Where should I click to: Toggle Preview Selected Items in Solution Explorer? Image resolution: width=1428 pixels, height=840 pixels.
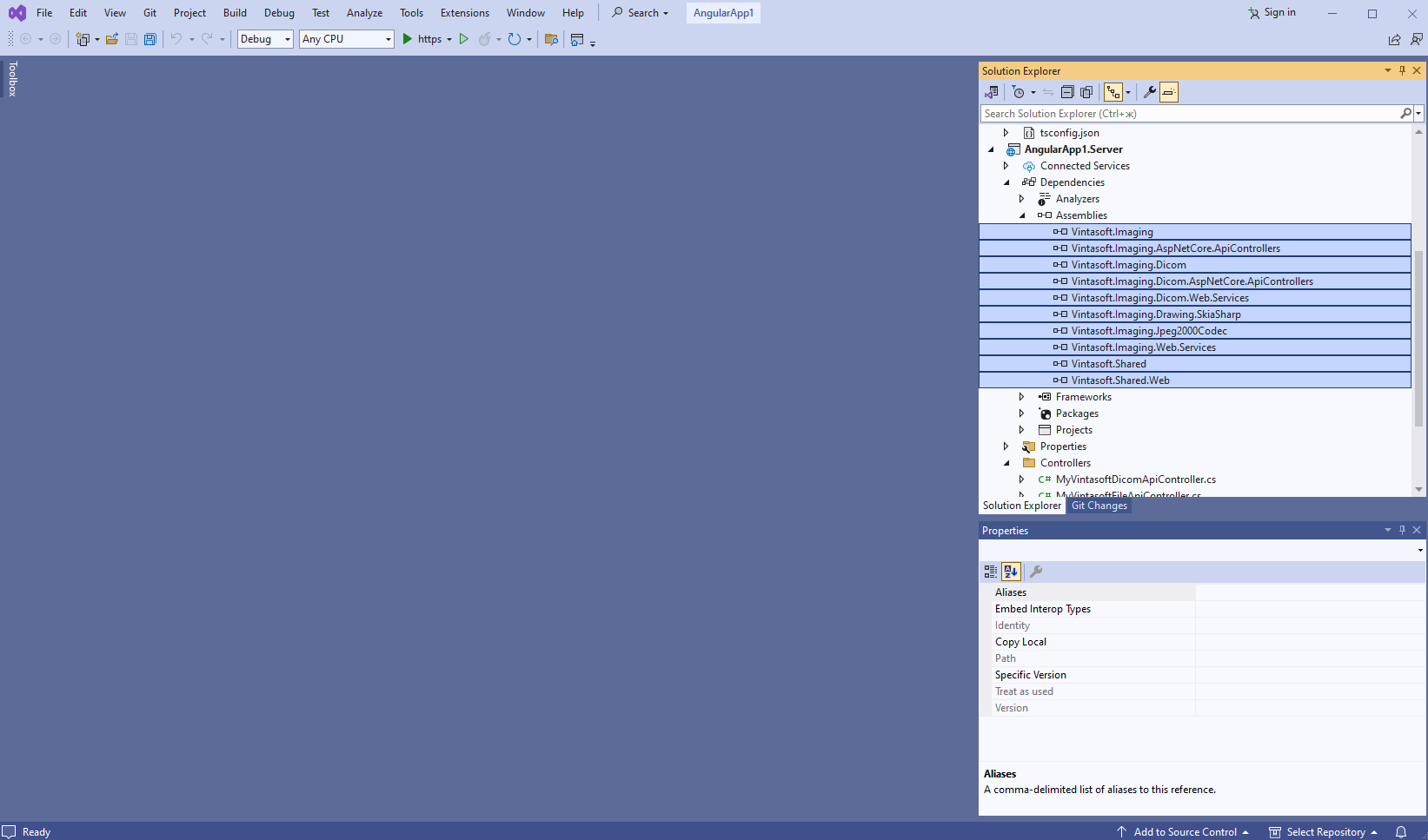[x=1169, y=92]
